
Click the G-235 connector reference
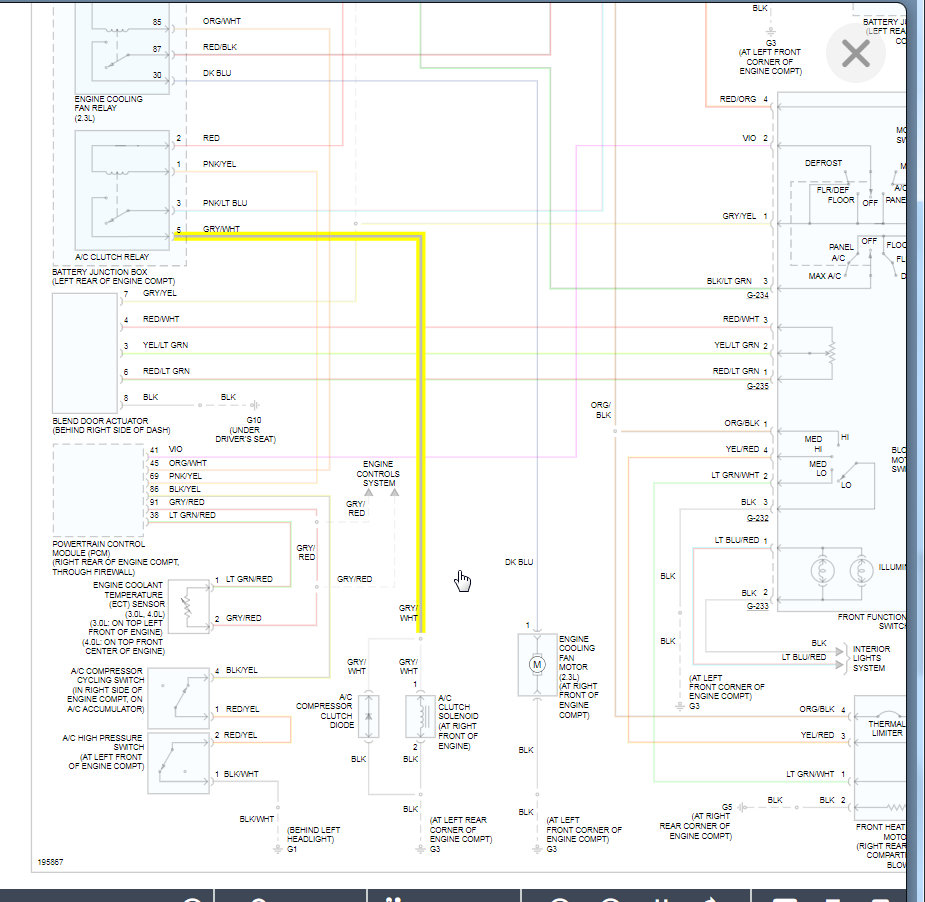[757, 386]
